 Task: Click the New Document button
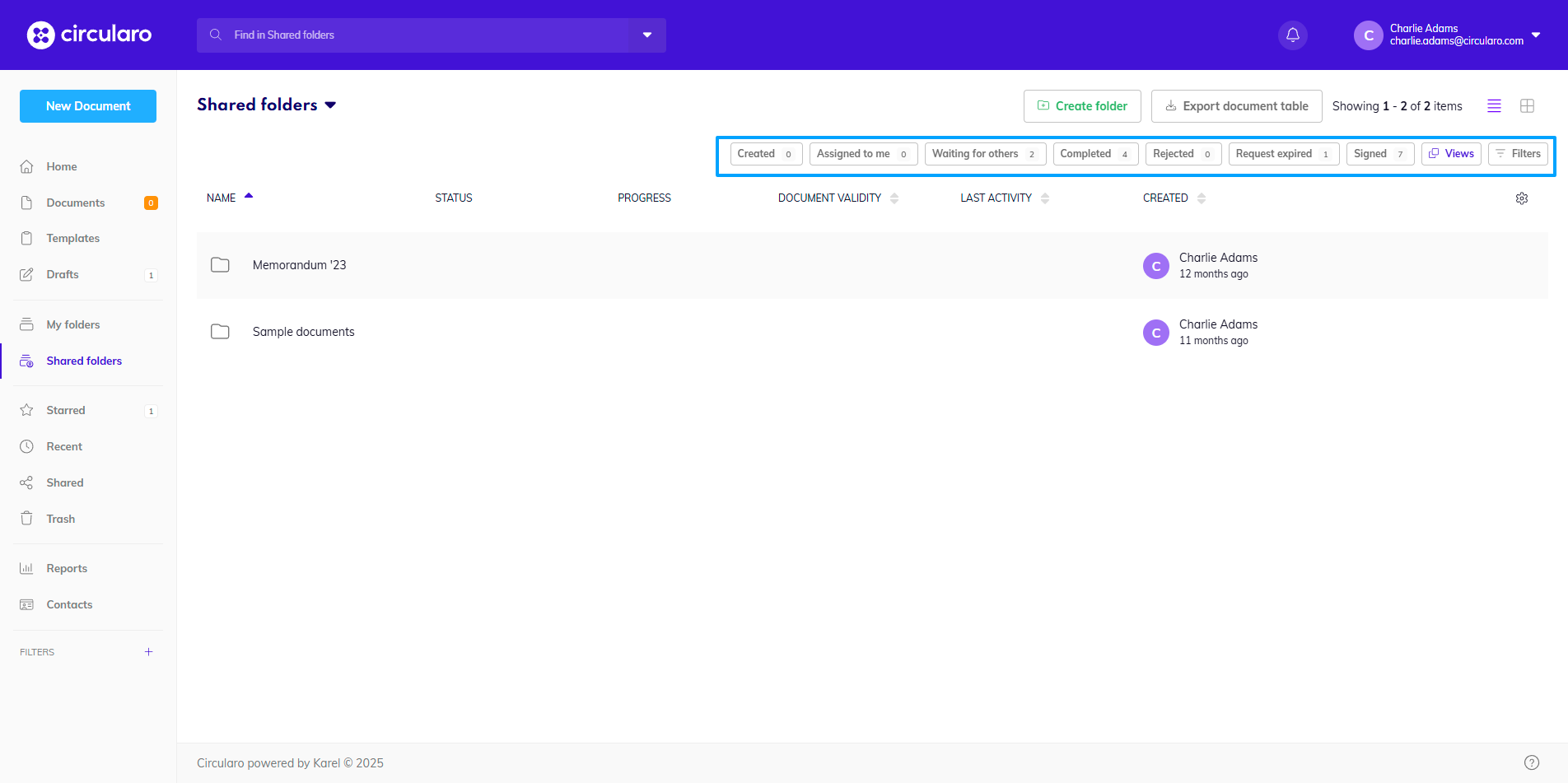pos(88,106)
